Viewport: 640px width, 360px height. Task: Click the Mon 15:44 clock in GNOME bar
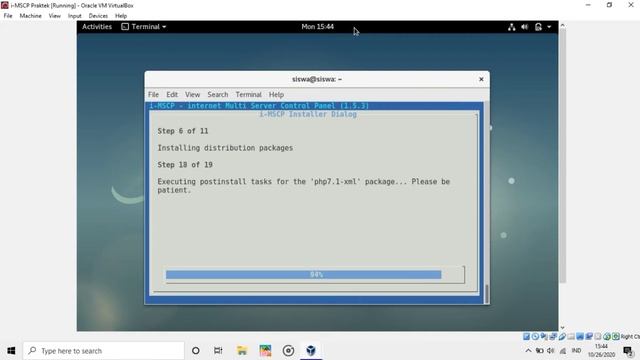coord(318,27)
